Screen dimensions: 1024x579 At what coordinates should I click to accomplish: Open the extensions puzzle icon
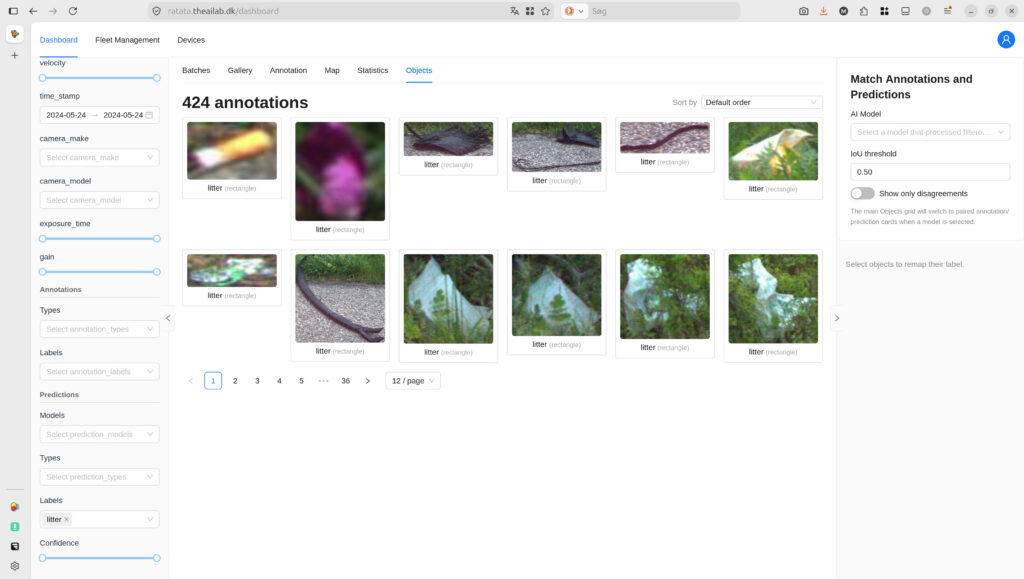[864, 11]
